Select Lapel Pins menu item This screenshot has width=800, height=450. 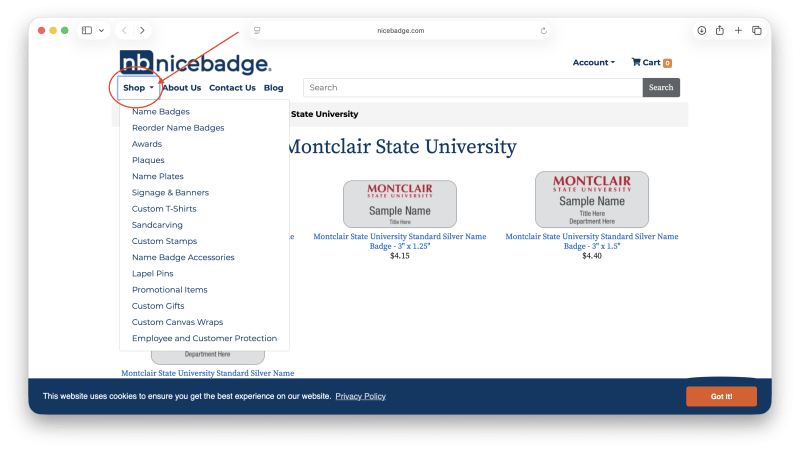tap(153, 273)
